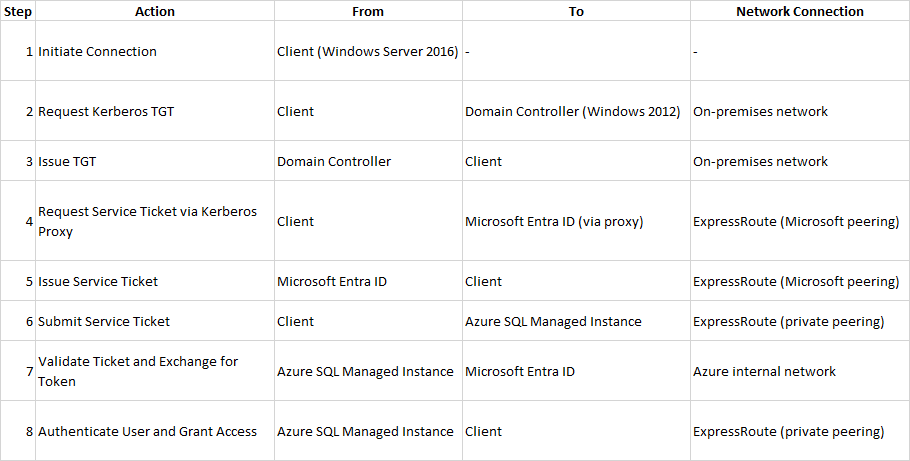Select 'Validate Ticket and Exchange for Token' cell
The height and width of the screenshot is (461, 910).
pos(154,371)
